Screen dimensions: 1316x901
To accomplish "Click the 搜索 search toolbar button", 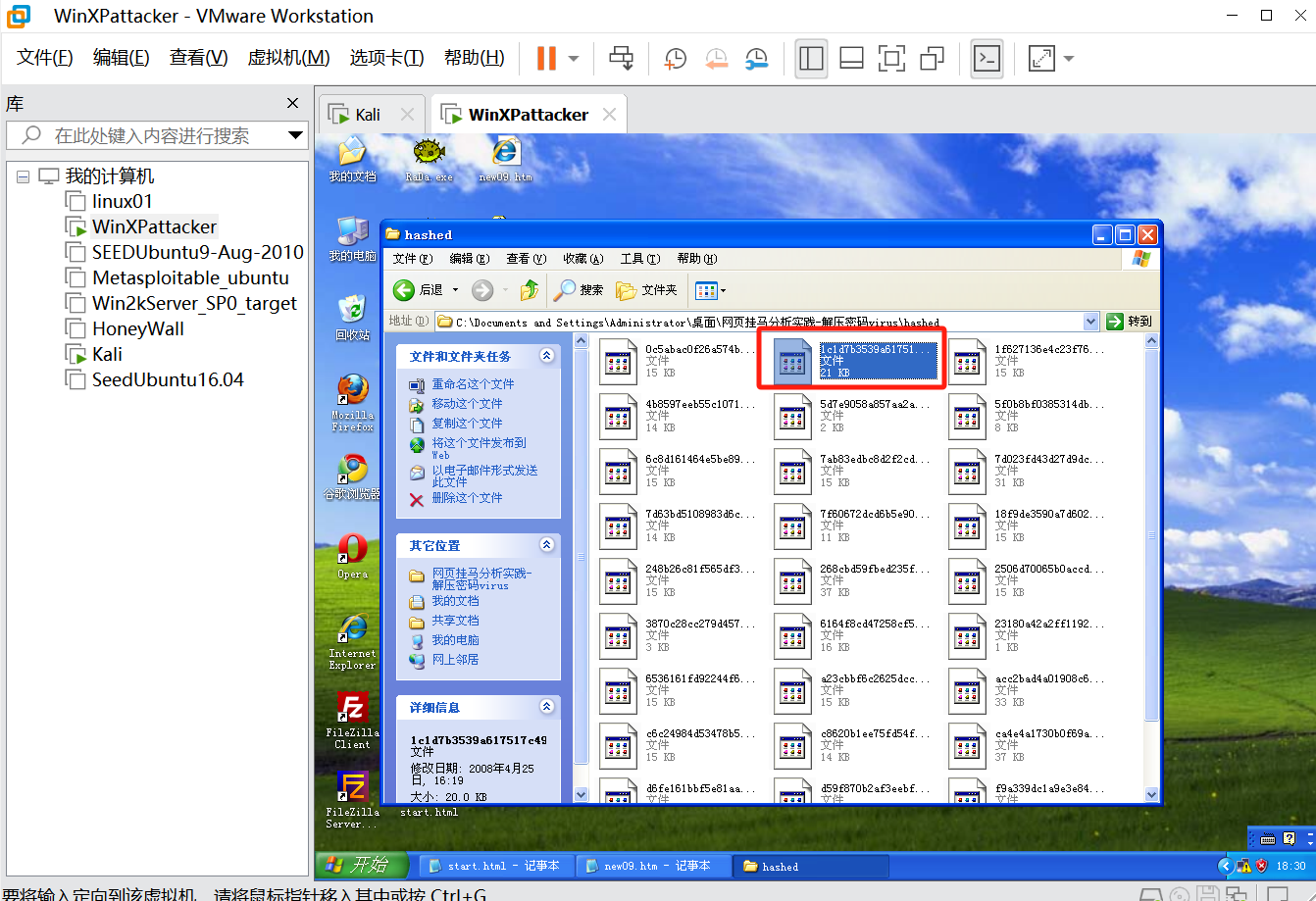I will [x=580, y=290].
